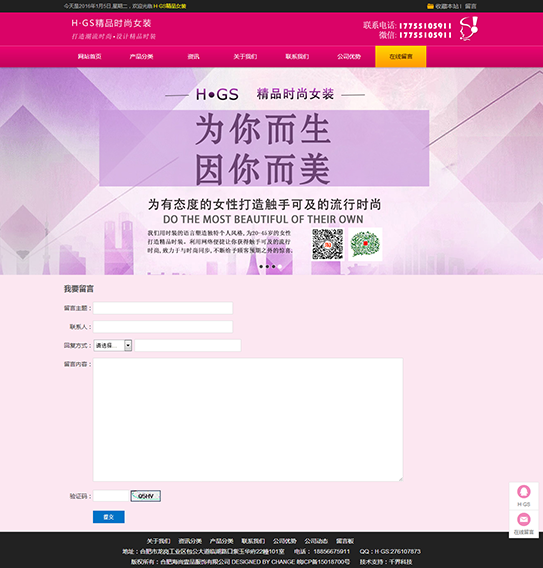
Task: Click the green WeChat bubble image
Action: click(x=365, y=244)
